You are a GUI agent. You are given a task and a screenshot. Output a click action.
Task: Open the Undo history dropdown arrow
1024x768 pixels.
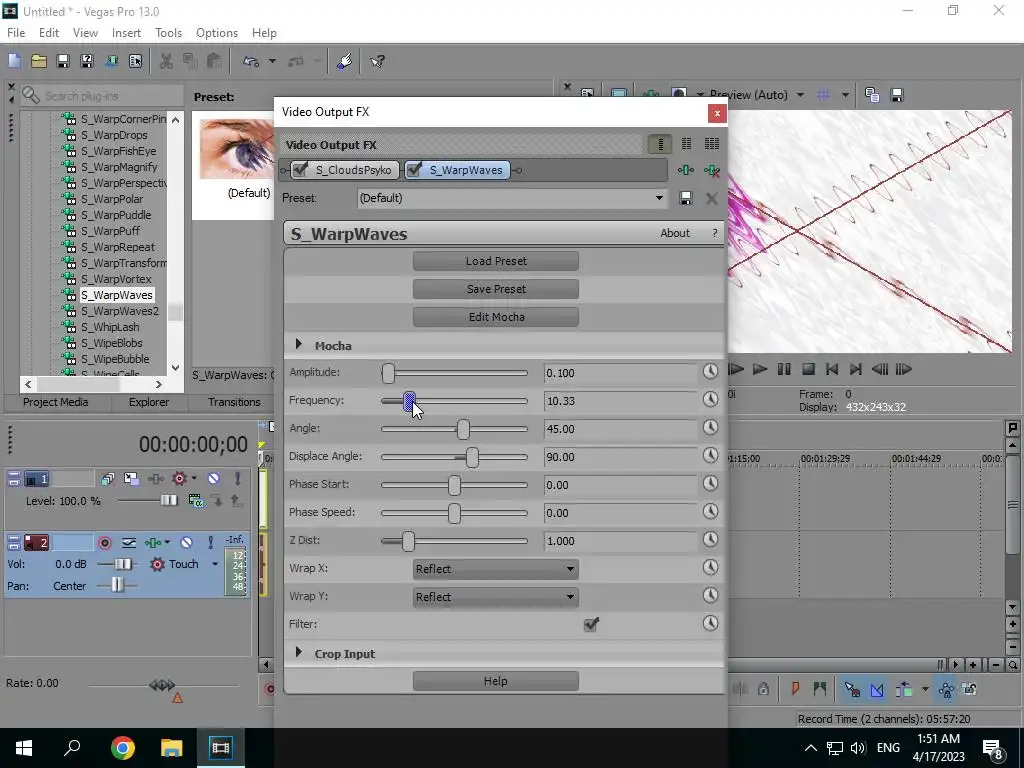click(x=272, y=61)
